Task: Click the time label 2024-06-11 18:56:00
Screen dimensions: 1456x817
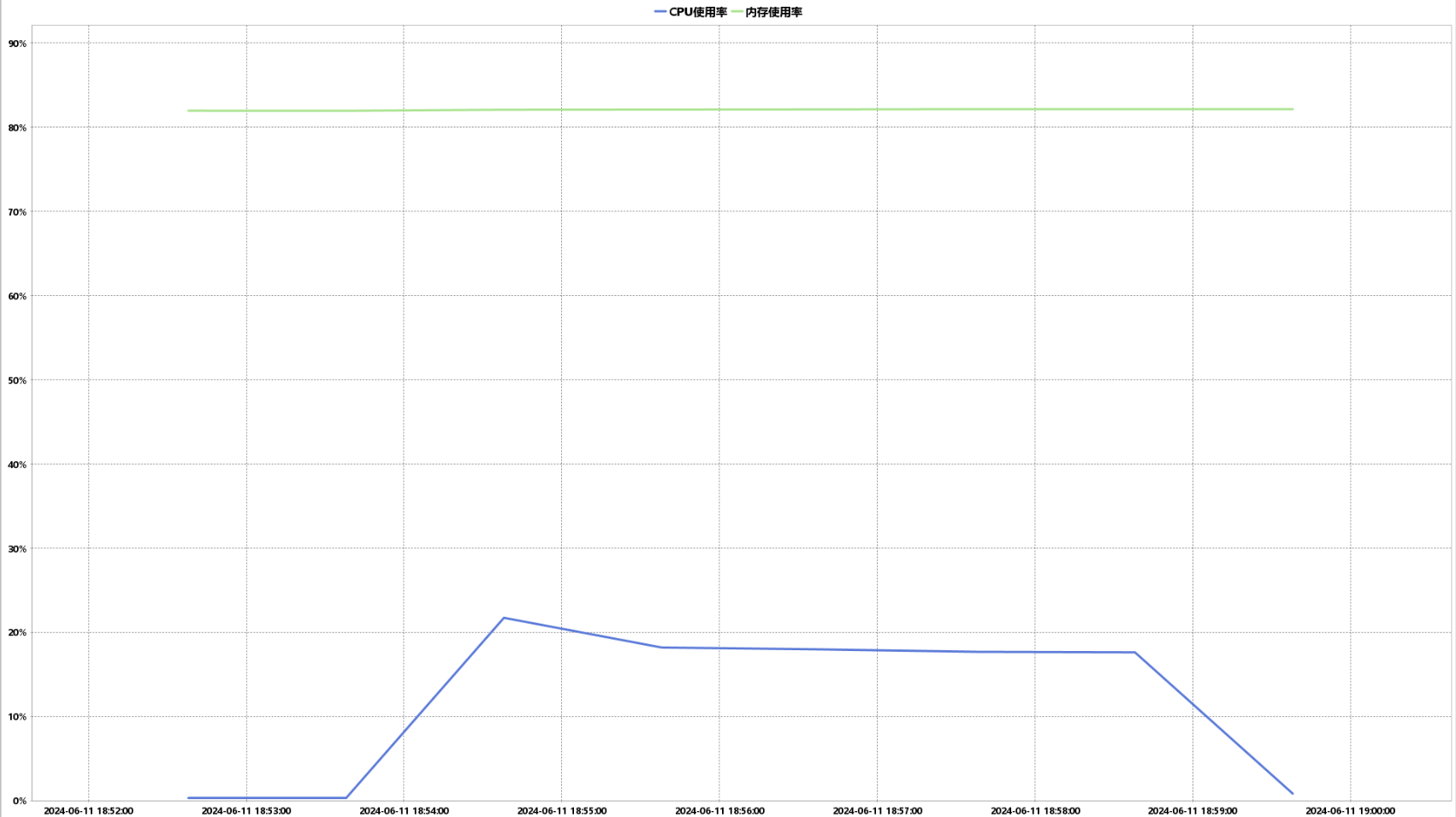Action: pyautogui.click(x=719, y=811)
